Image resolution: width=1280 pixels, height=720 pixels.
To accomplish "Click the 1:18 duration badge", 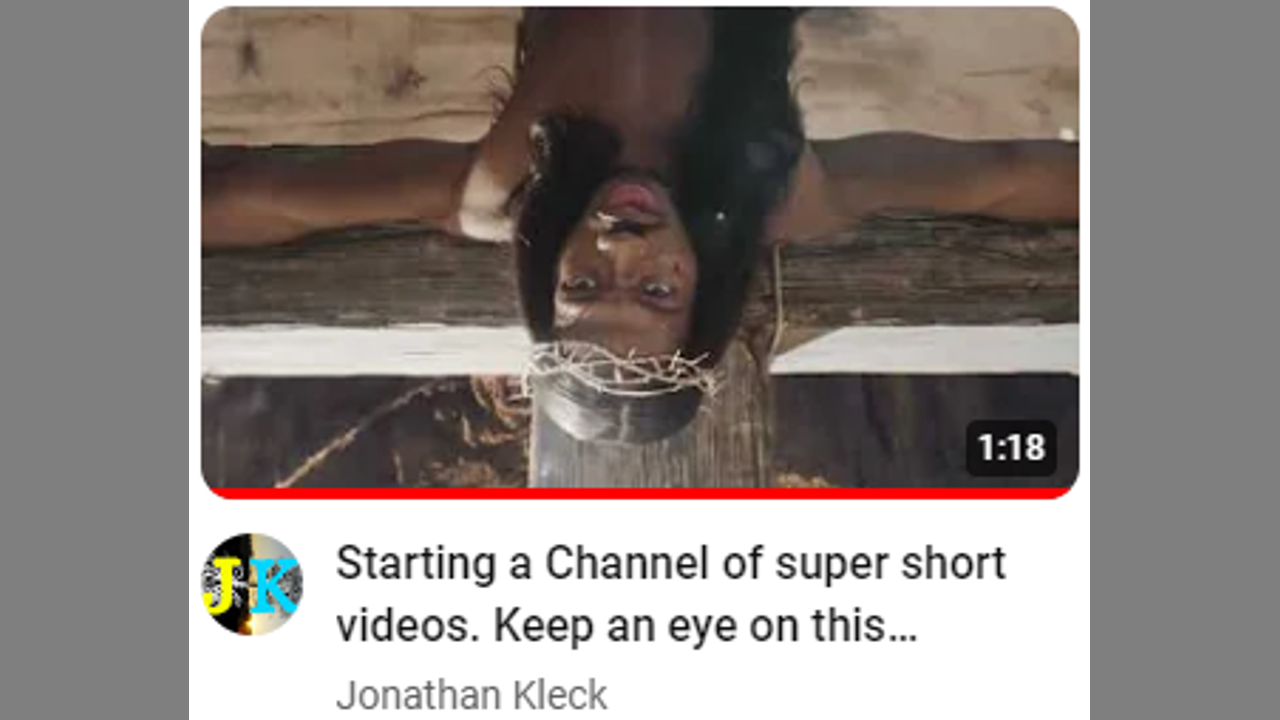I will coord(1011,448).
